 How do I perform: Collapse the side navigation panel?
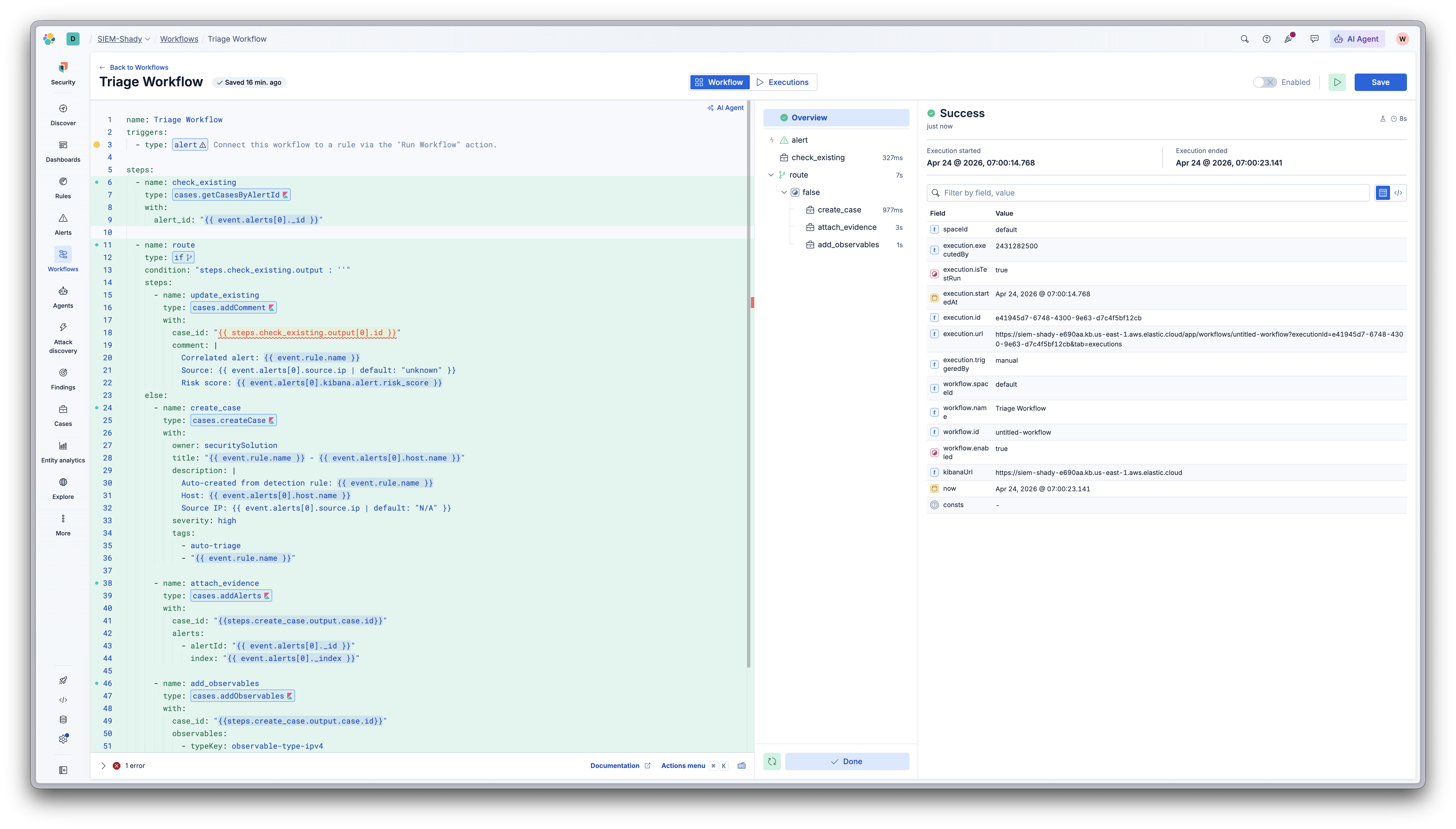point(63,770)
